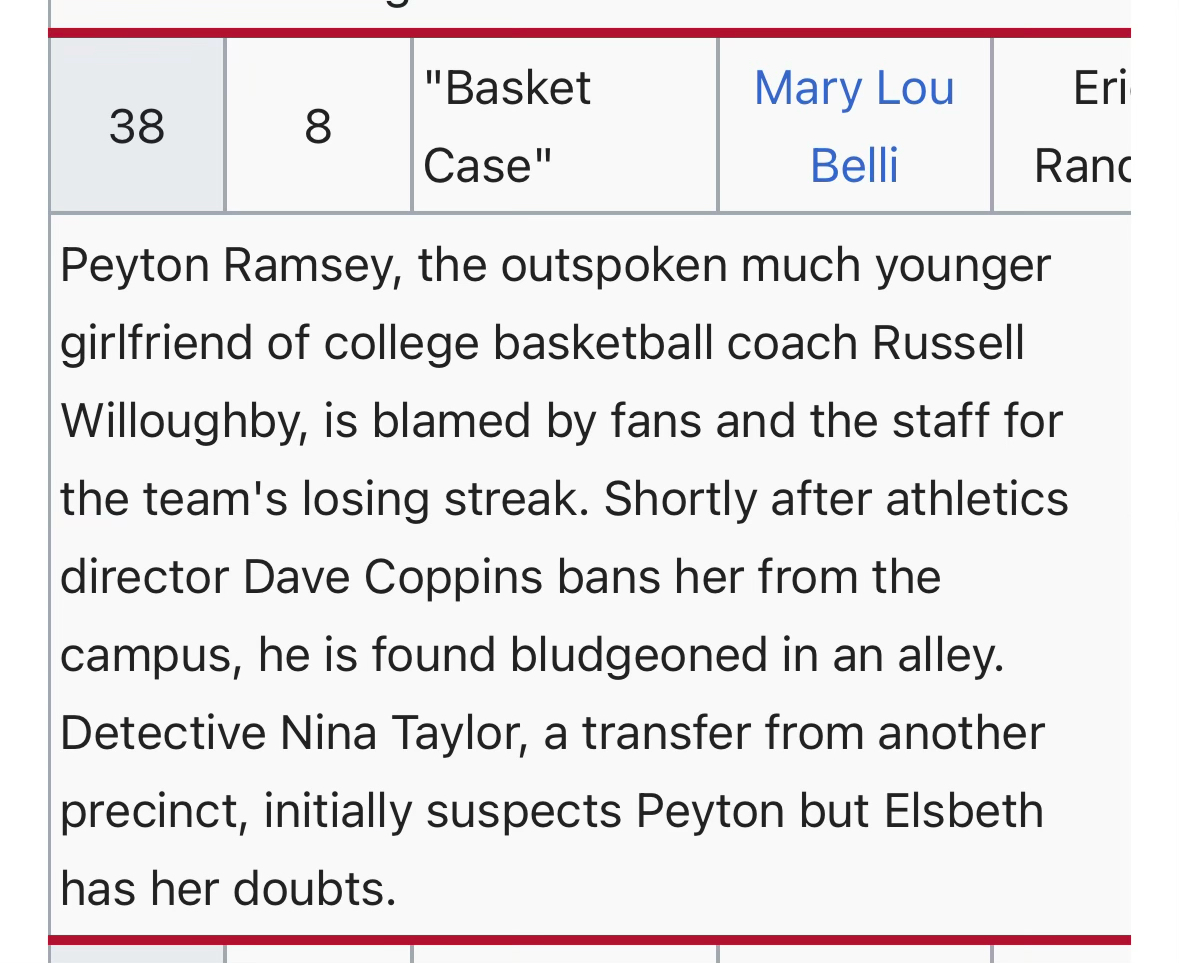Click the name Peyton Ramsey in summary
1179x963 pixels.
coord(227,266)
